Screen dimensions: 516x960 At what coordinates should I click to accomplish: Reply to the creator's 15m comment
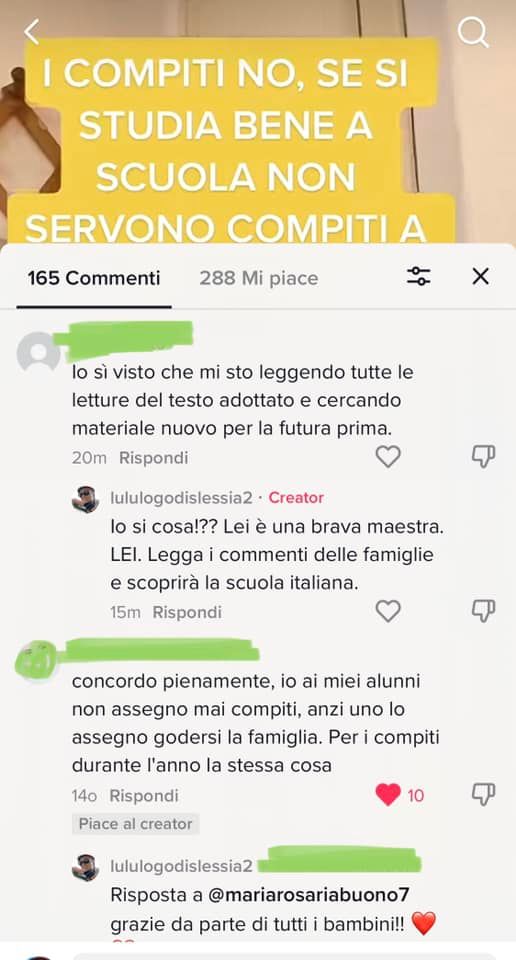coord(187,612)
